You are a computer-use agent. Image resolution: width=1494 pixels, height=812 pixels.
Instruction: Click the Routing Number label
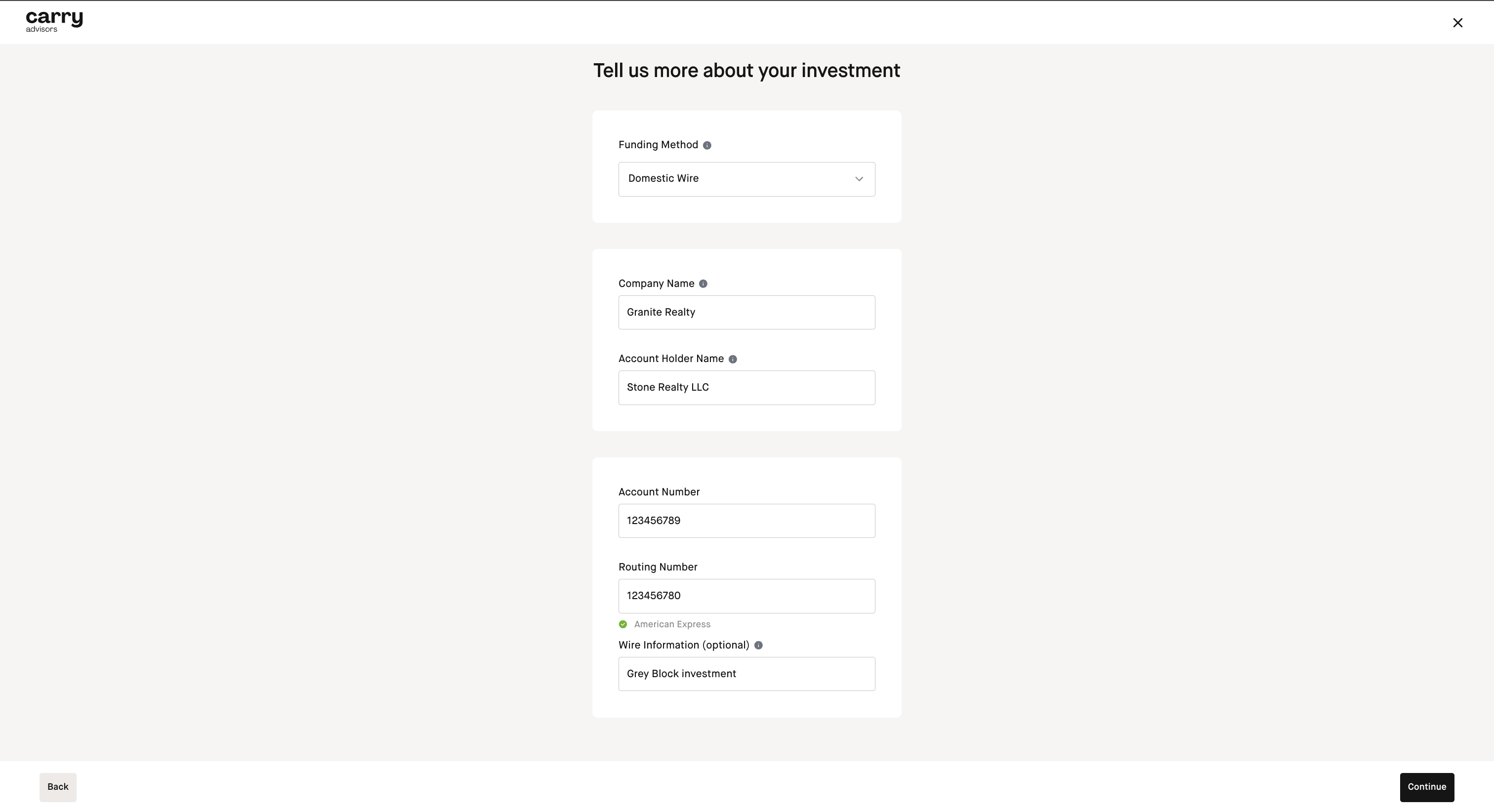658,567
